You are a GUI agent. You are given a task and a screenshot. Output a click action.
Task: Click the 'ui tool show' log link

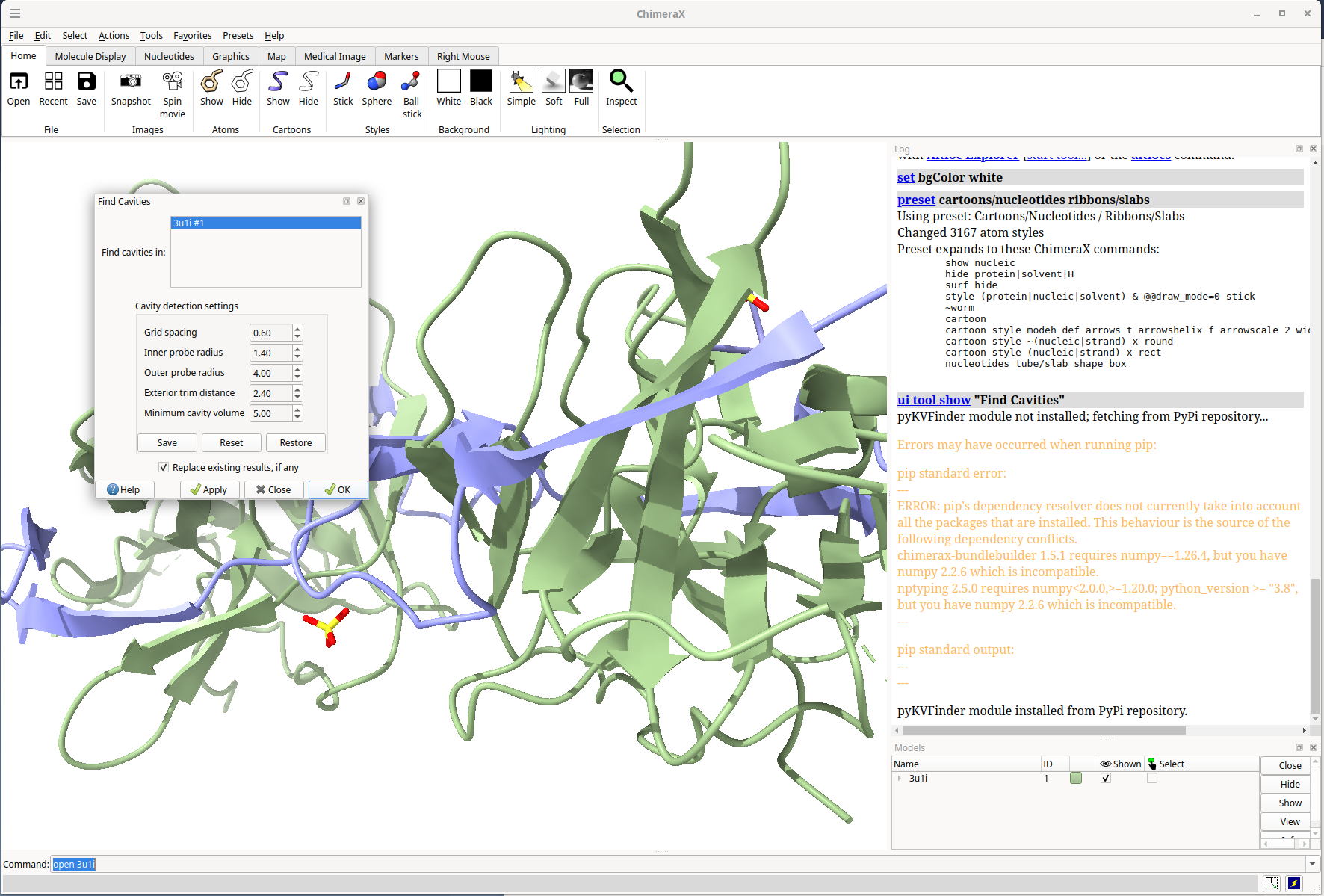[933, 400]
